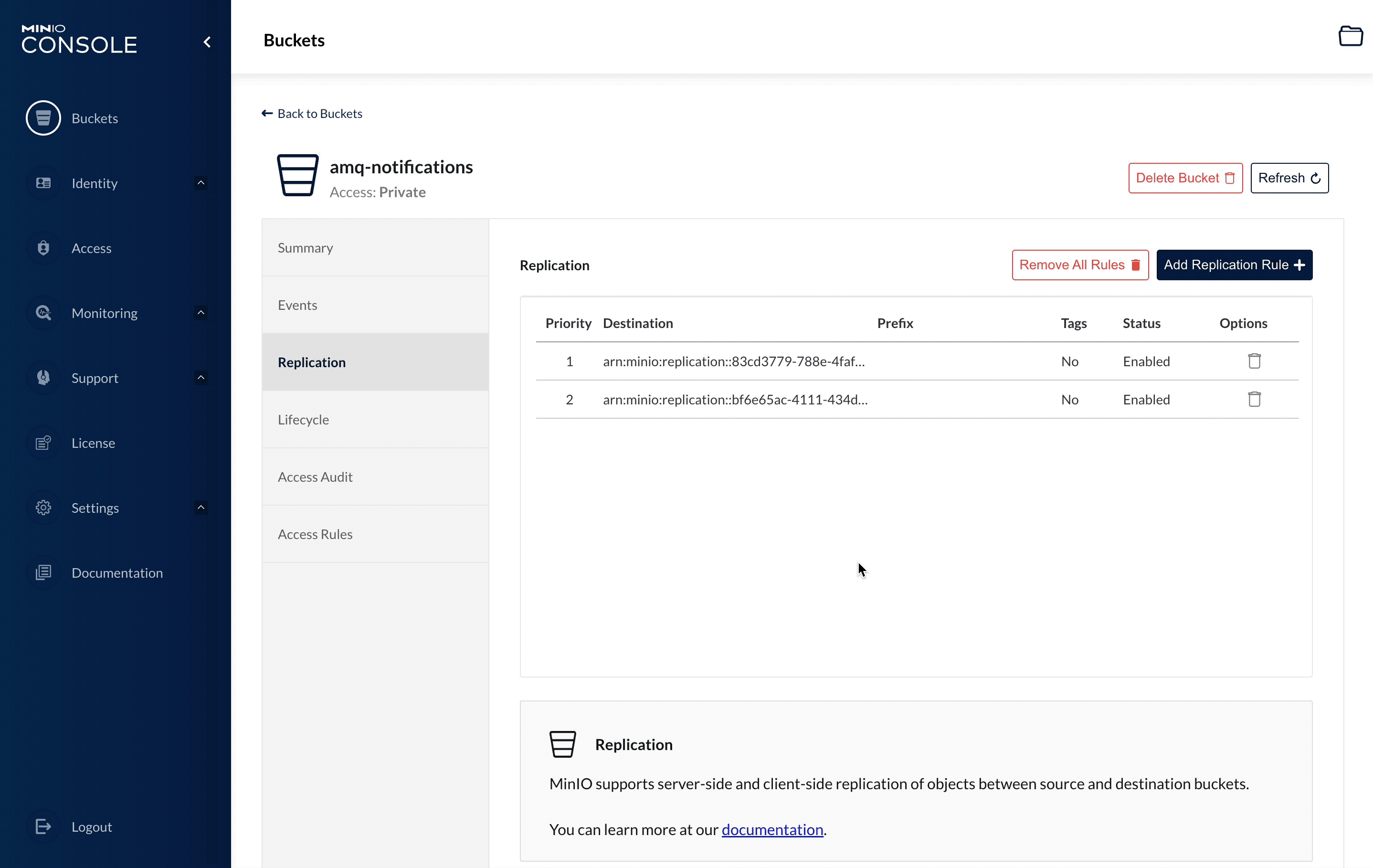Viewport: 1373px width, 868px height.
Task: Open the object browser folder icon
Action: click(1350, 36)
